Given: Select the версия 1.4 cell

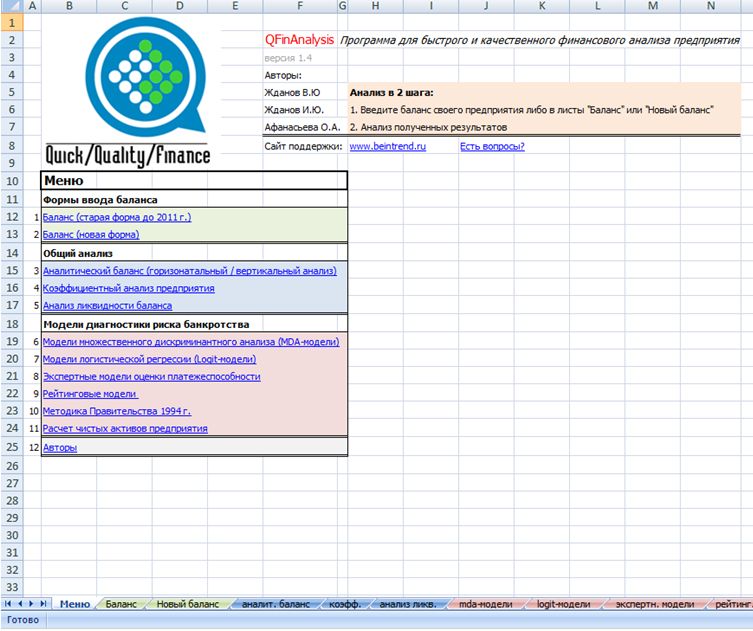Looking at the screenshot, I should [288, 58].
